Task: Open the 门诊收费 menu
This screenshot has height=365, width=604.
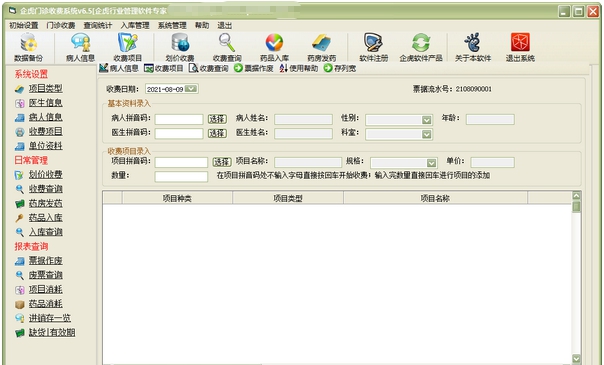Action: (x=60, y=25)
